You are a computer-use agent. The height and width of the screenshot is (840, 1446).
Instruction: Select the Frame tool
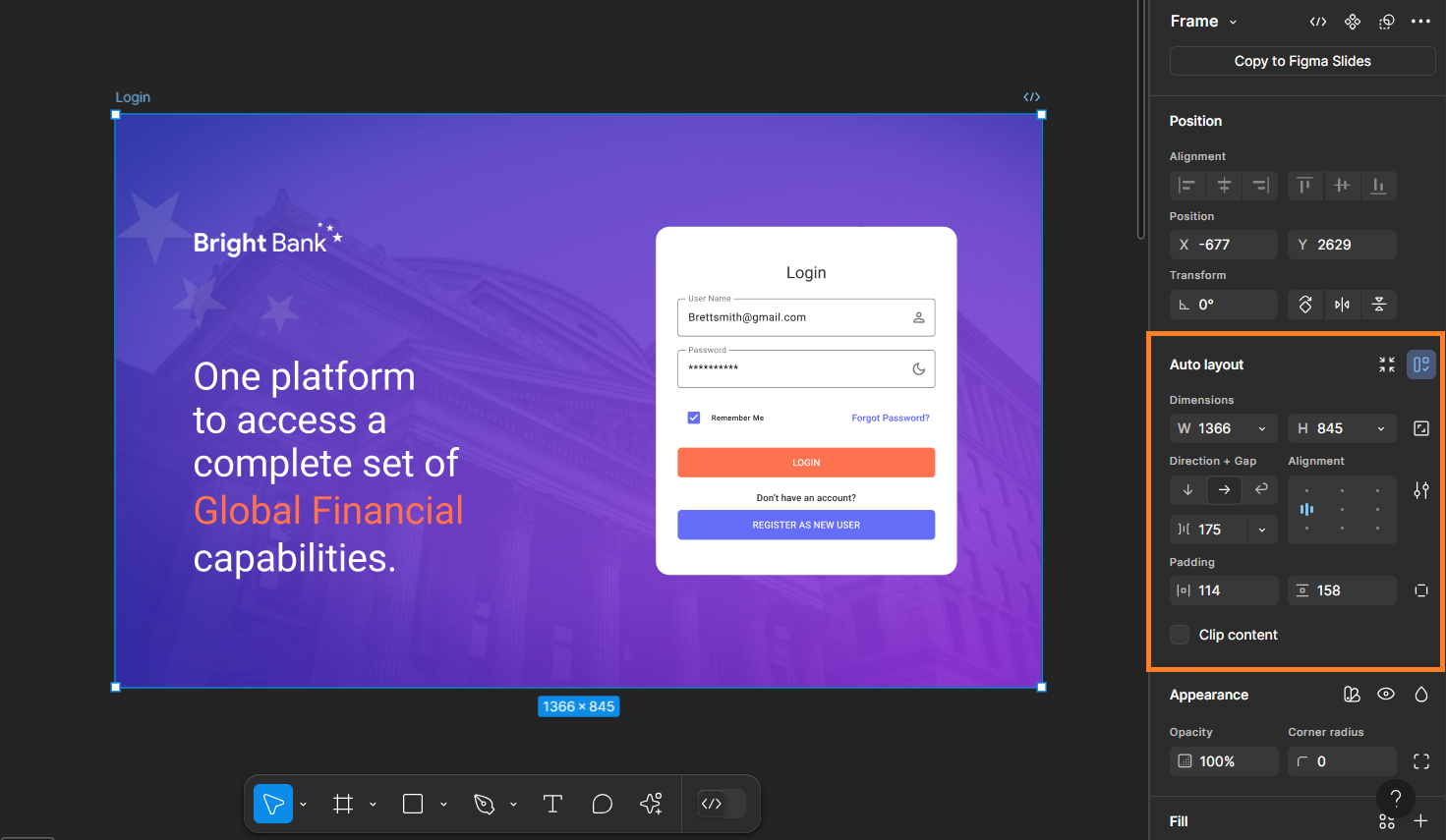[x=342, y=803]
